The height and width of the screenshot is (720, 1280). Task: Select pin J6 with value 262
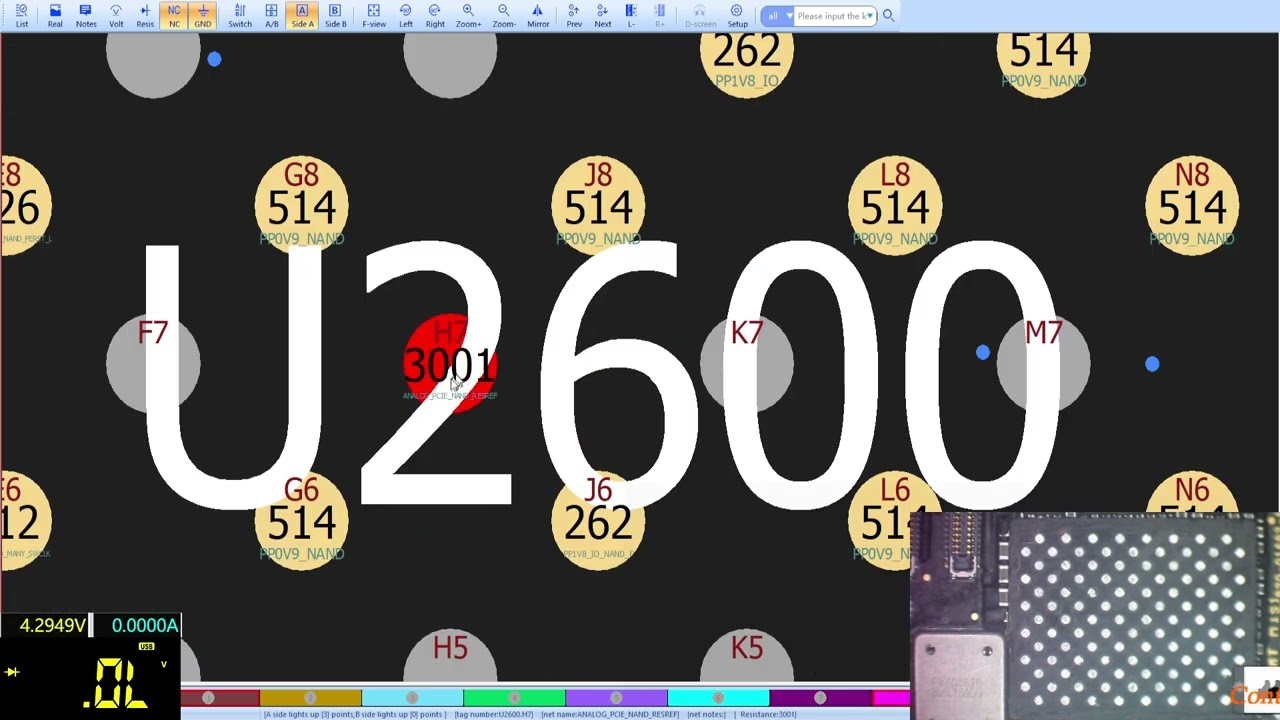[x=598, y=520]
